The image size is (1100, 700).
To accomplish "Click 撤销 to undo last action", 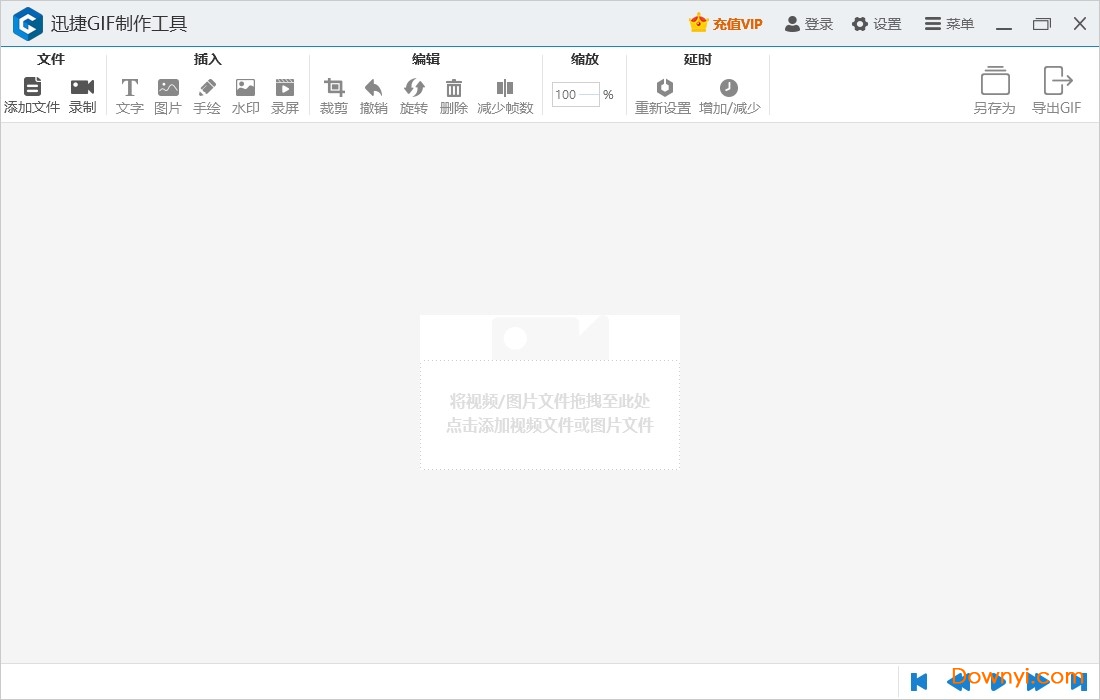I will [374, 93].
